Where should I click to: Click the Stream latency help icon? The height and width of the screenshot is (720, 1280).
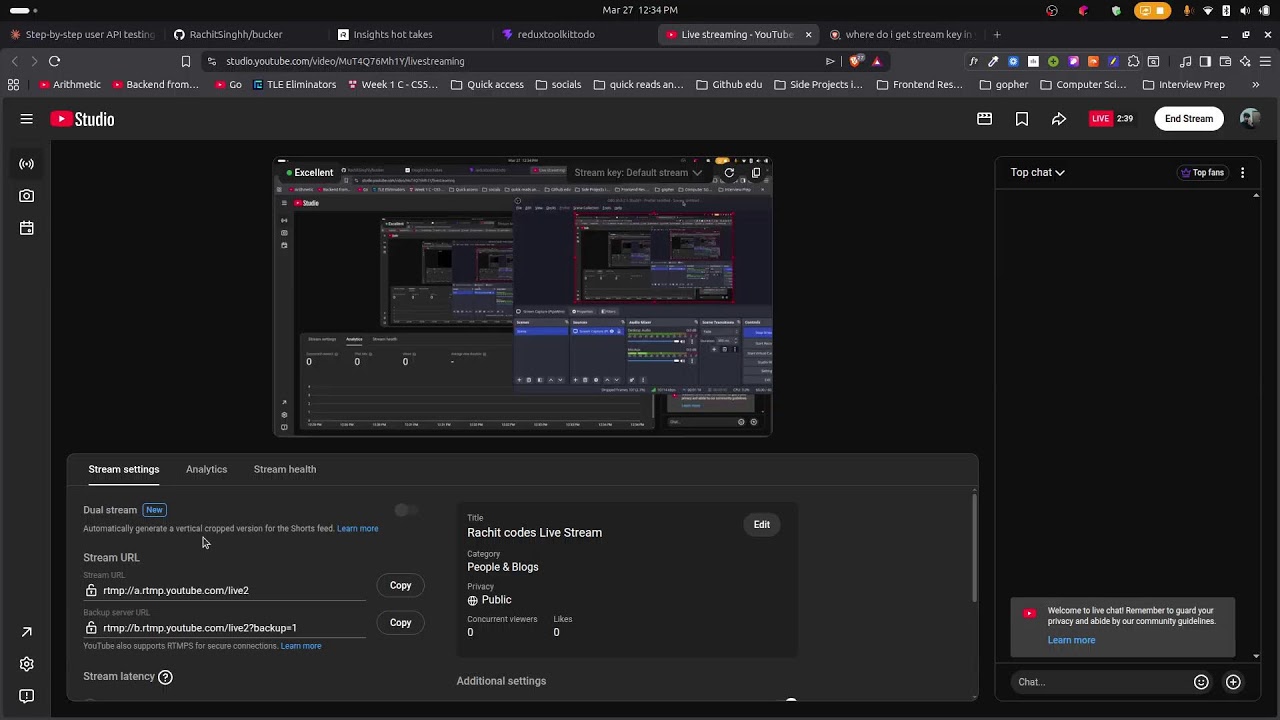pos(165,677)
